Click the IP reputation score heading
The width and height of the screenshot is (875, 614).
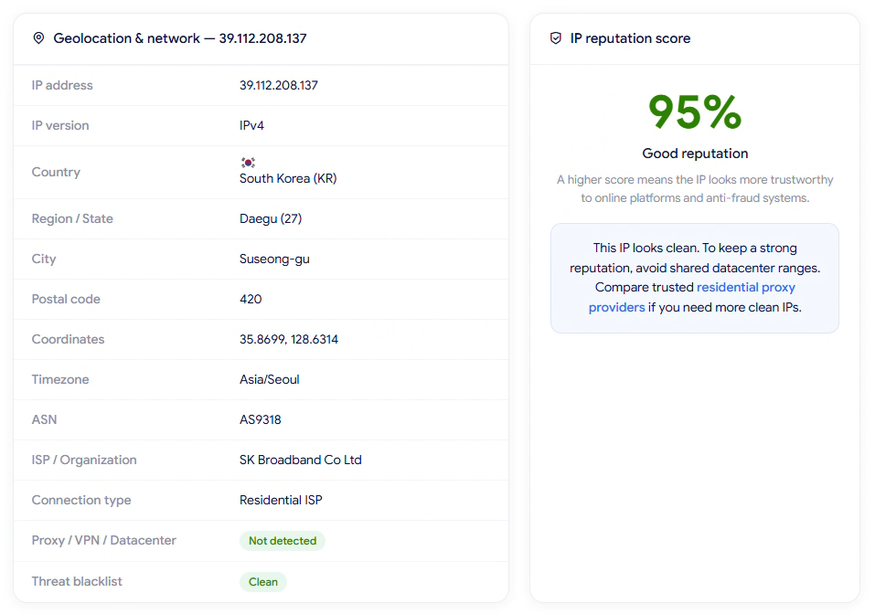coord(630,39)
